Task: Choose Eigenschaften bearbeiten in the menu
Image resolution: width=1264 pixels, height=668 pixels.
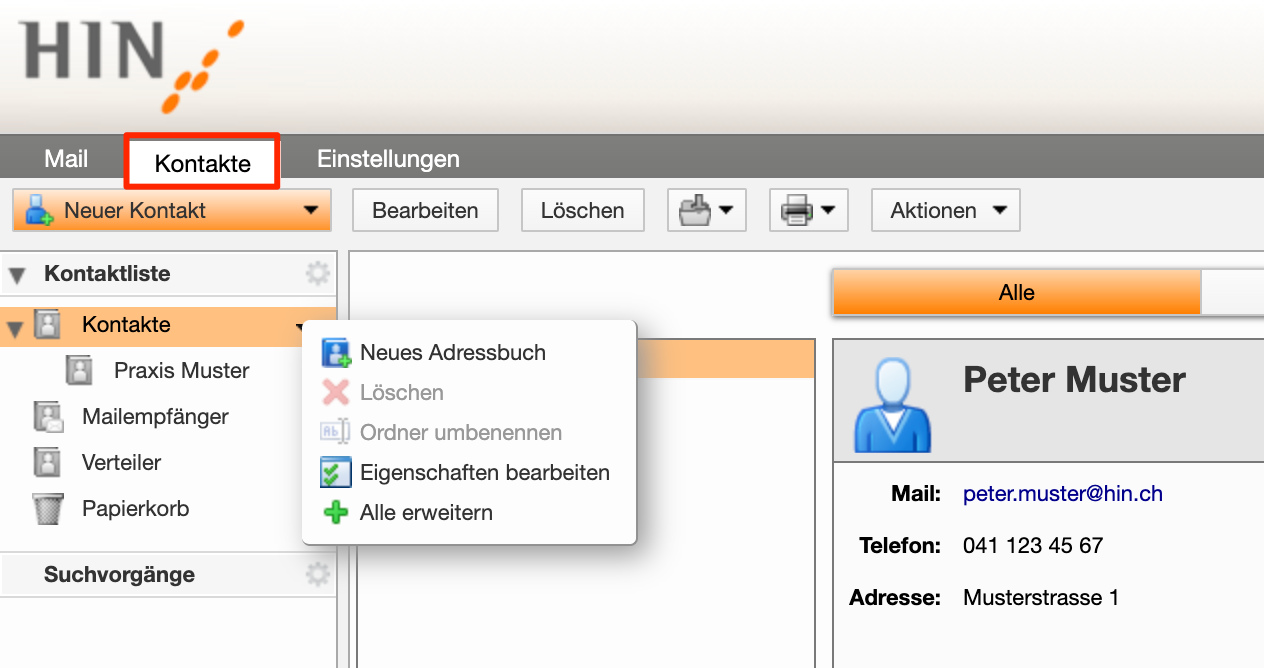Action: pos(485,473)
